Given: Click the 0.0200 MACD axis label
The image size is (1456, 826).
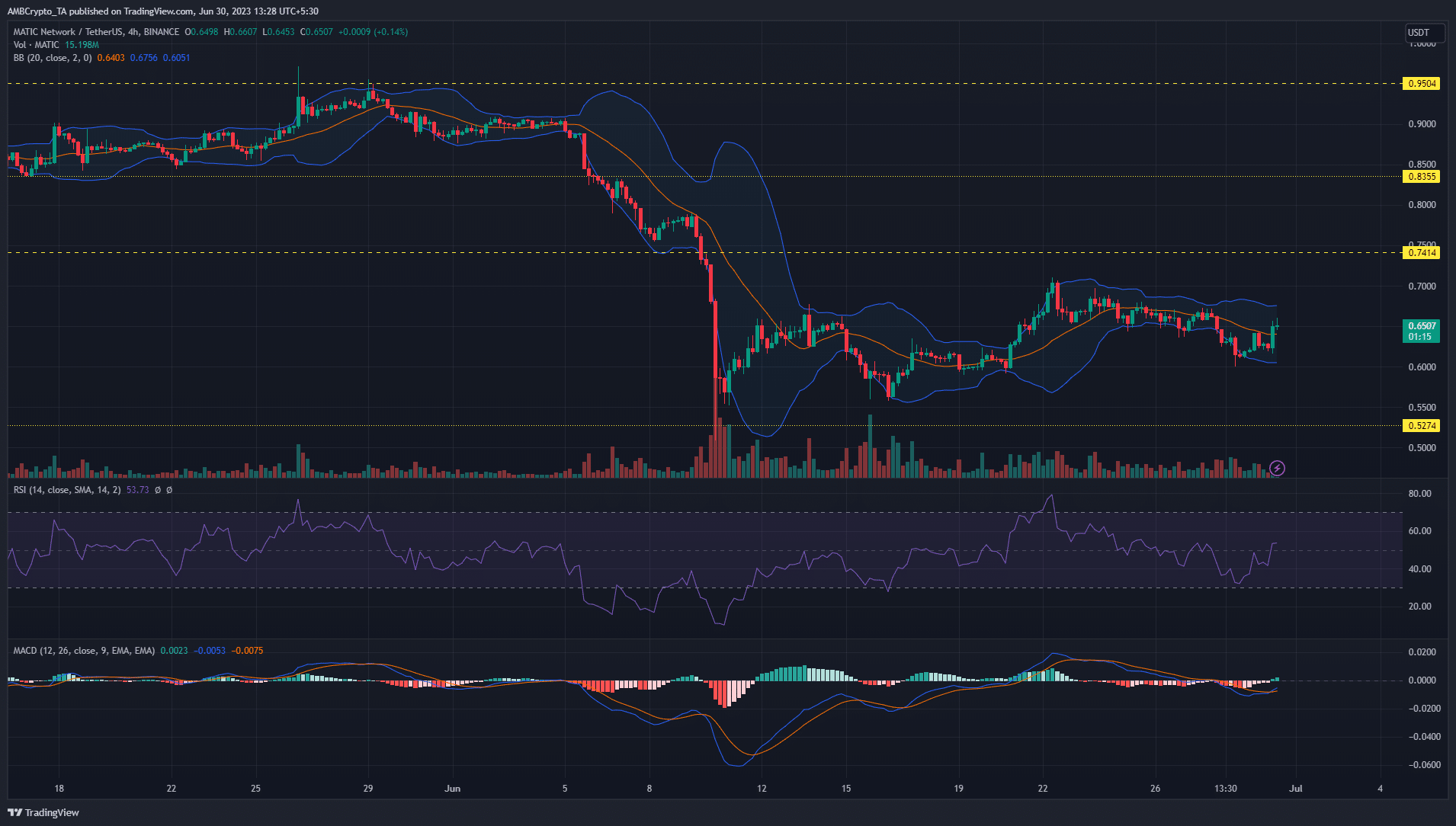Looking at the screenshot, I should (x=1422, y=652).
